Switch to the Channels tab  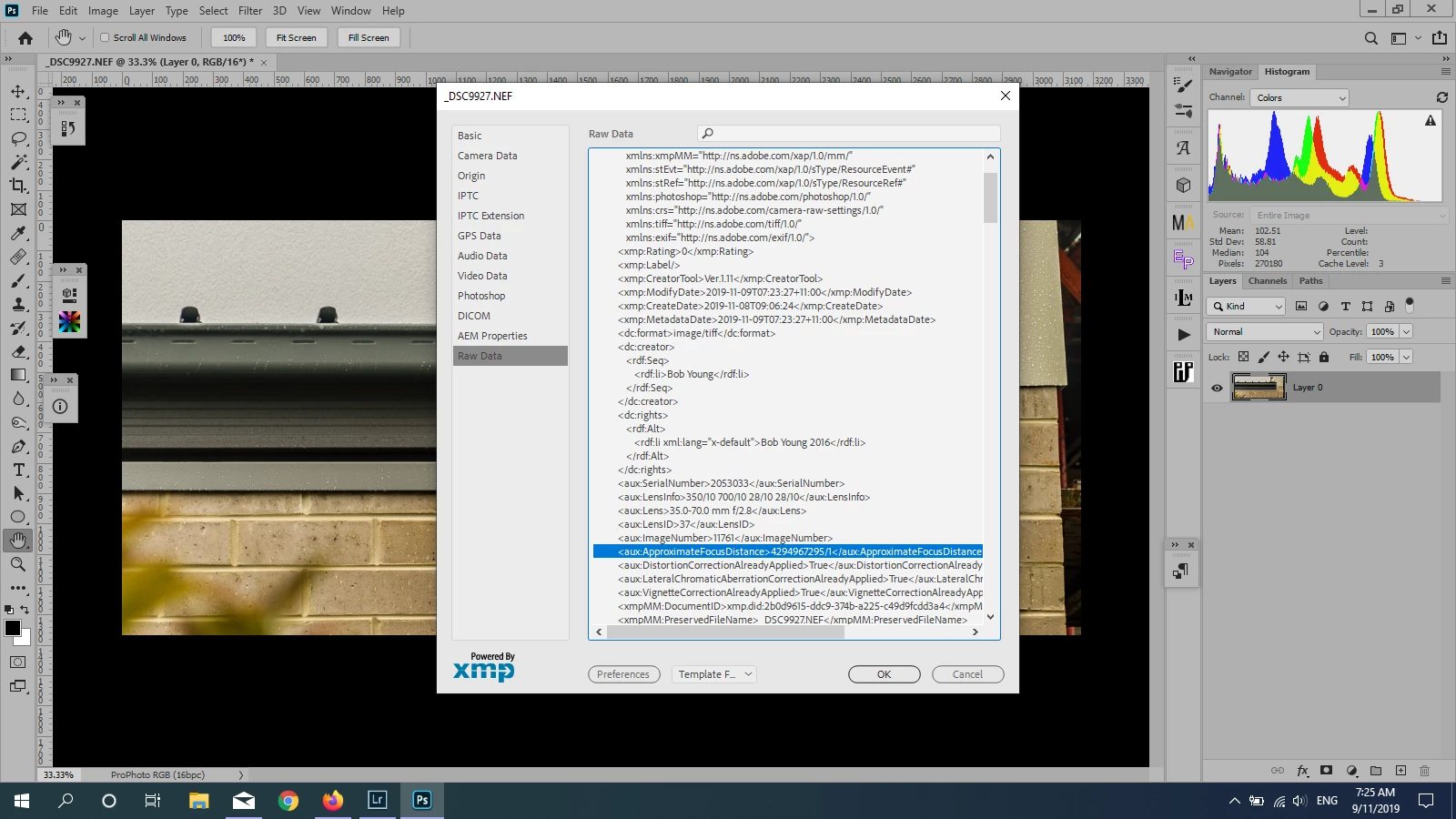tap(1268, 280)
